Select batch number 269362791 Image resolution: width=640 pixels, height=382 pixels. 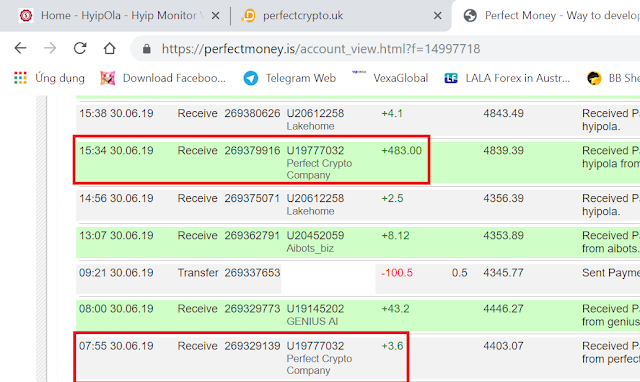[252, 235]
